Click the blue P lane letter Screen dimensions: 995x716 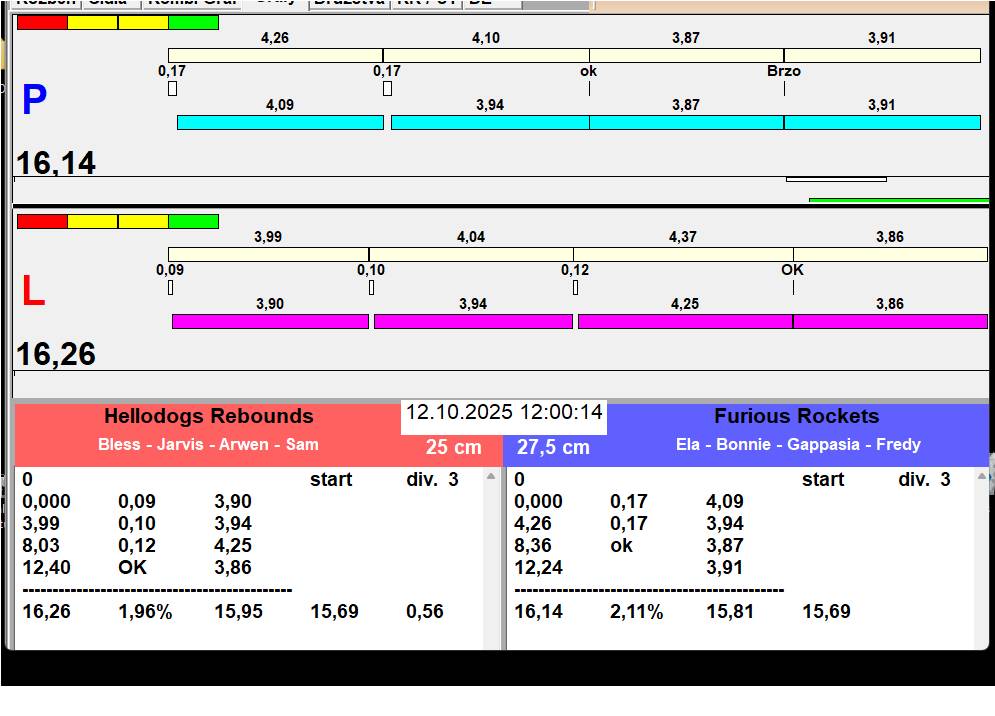[34, 100]
